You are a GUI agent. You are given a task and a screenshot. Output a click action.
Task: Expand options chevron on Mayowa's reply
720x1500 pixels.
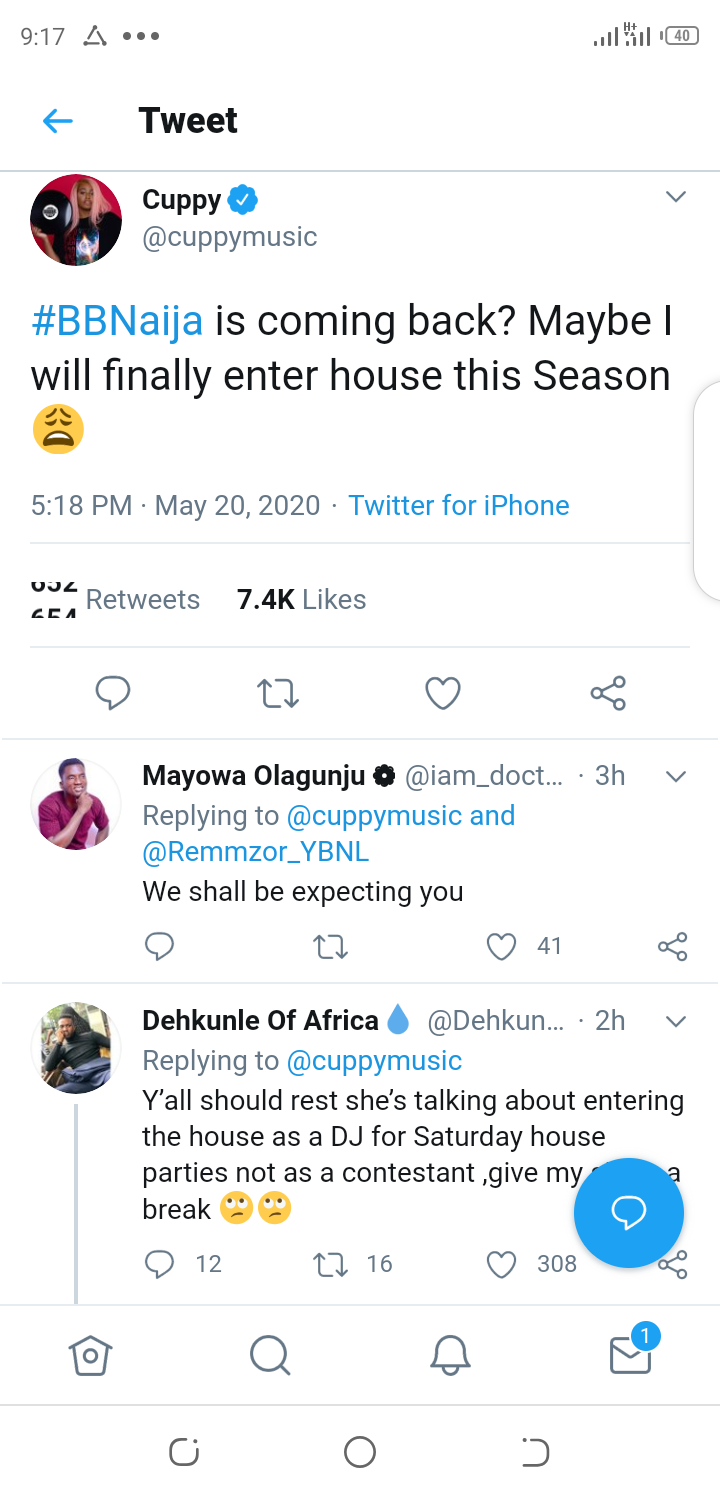[676, 776]
